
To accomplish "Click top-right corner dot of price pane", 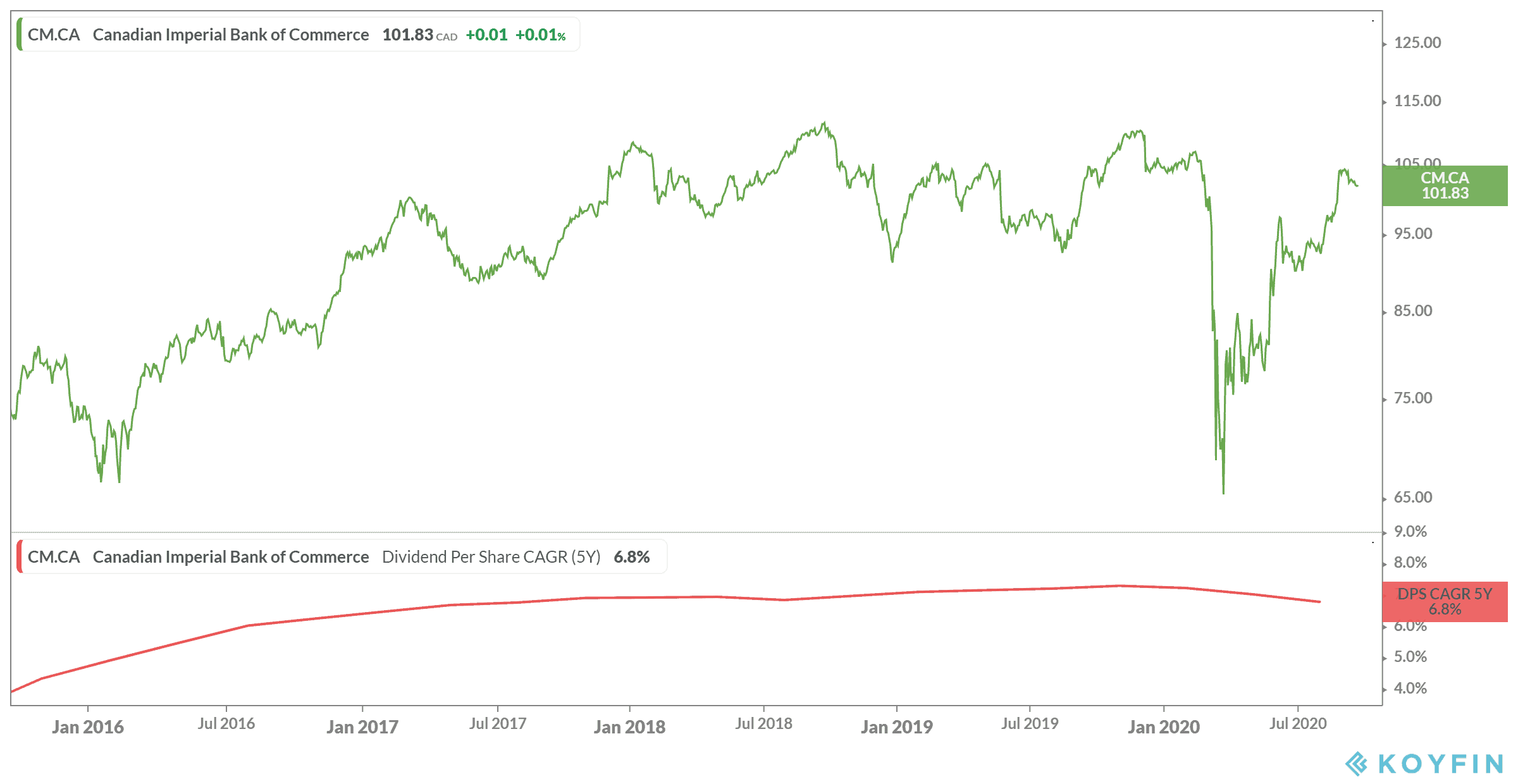I will pyautogui.click(x=1373, y=21).
